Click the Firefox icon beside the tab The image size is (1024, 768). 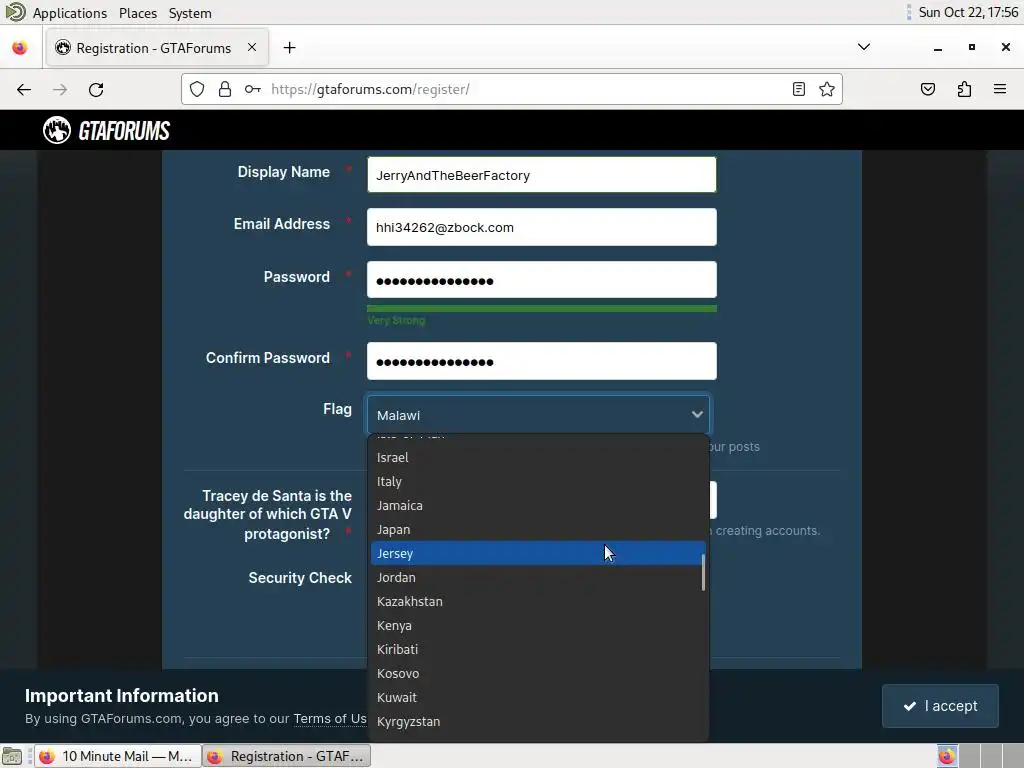[x=20, y=48]
